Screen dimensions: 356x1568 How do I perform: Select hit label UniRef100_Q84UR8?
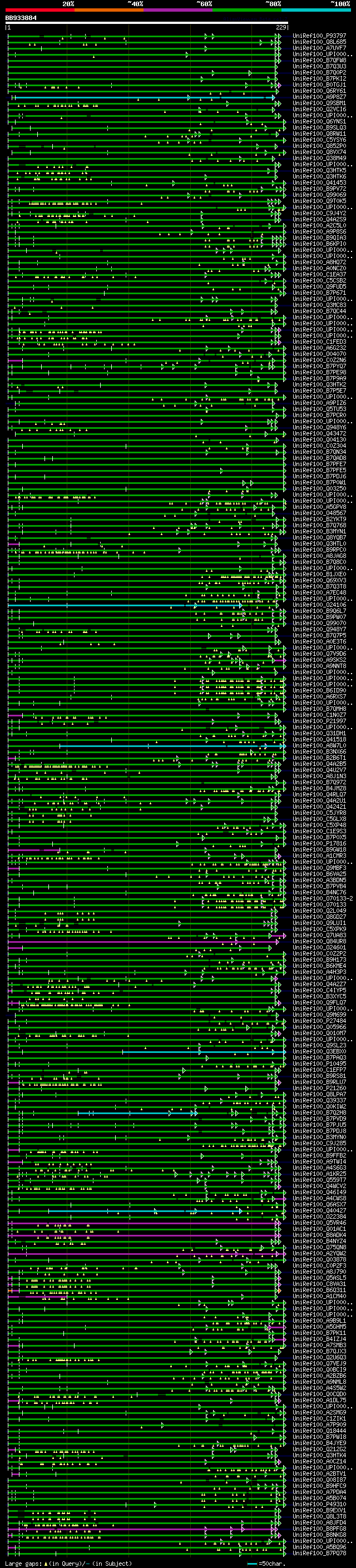click(x=319, y=941)
